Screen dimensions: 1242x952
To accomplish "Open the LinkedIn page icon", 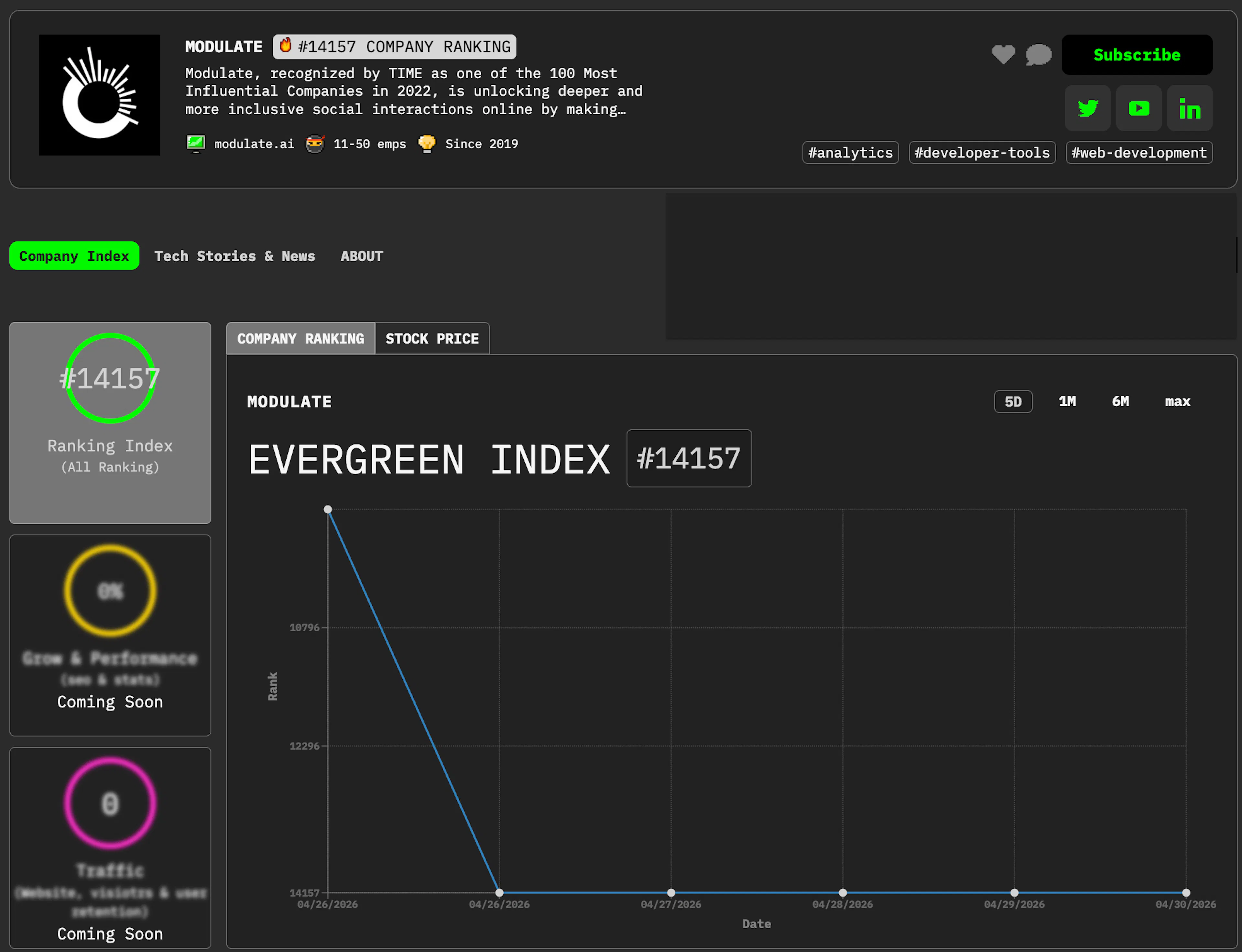I will (1189, 108).
